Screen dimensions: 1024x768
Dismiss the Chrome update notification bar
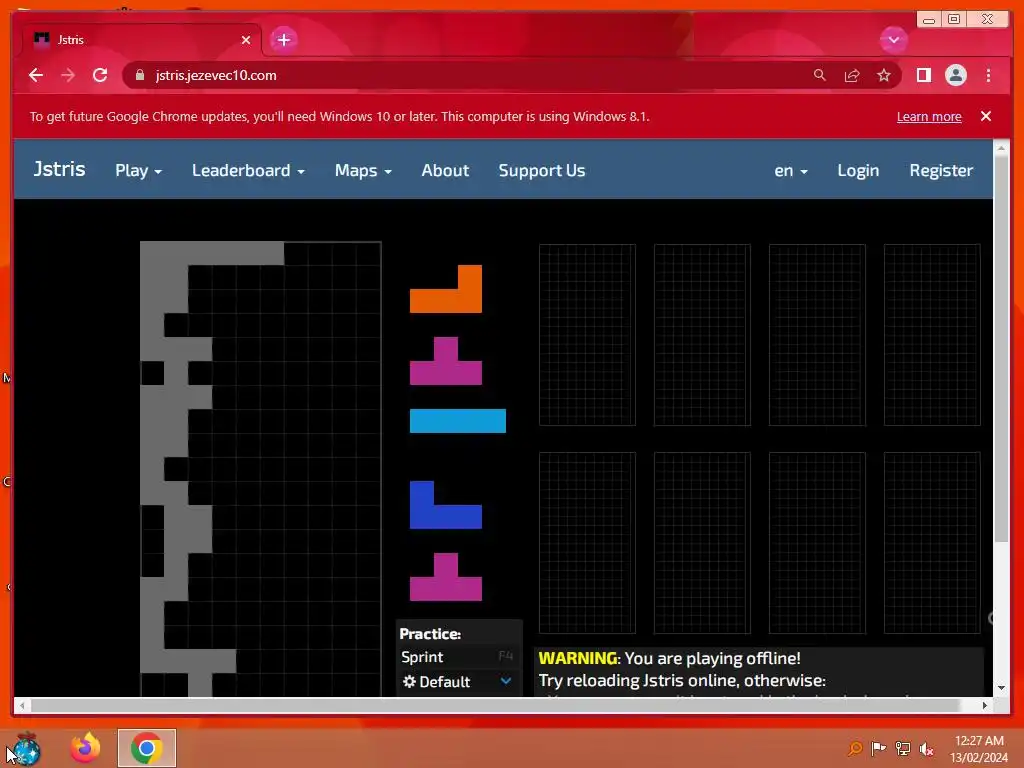tap(985, 116)
